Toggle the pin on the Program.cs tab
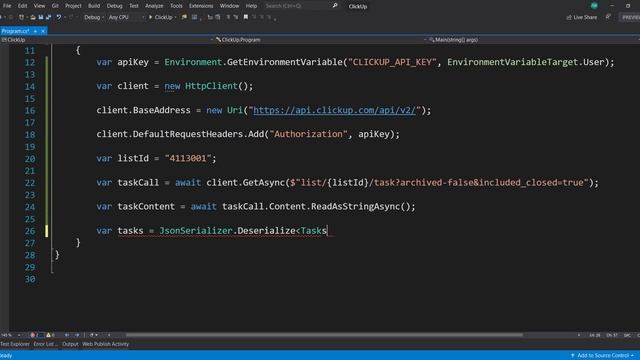 pos(36,31)
